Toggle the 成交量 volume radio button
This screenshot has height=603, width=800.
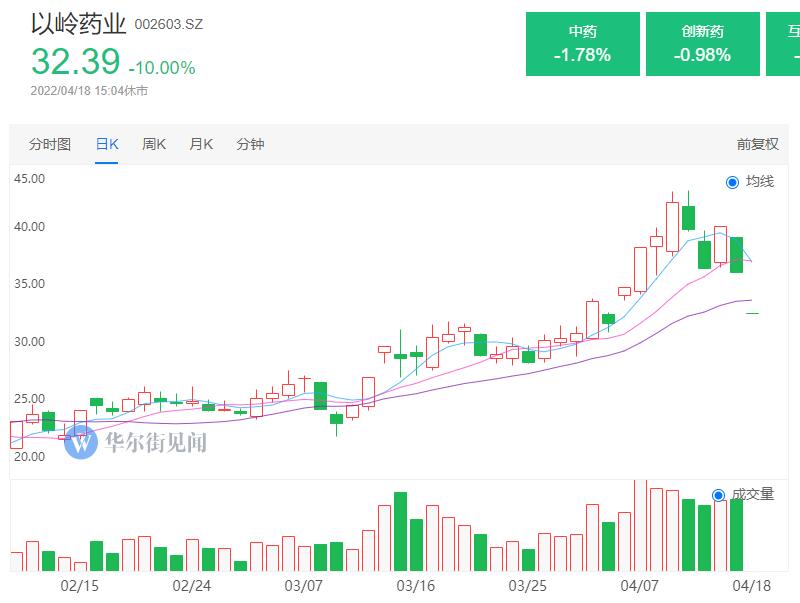coord(718,495)
